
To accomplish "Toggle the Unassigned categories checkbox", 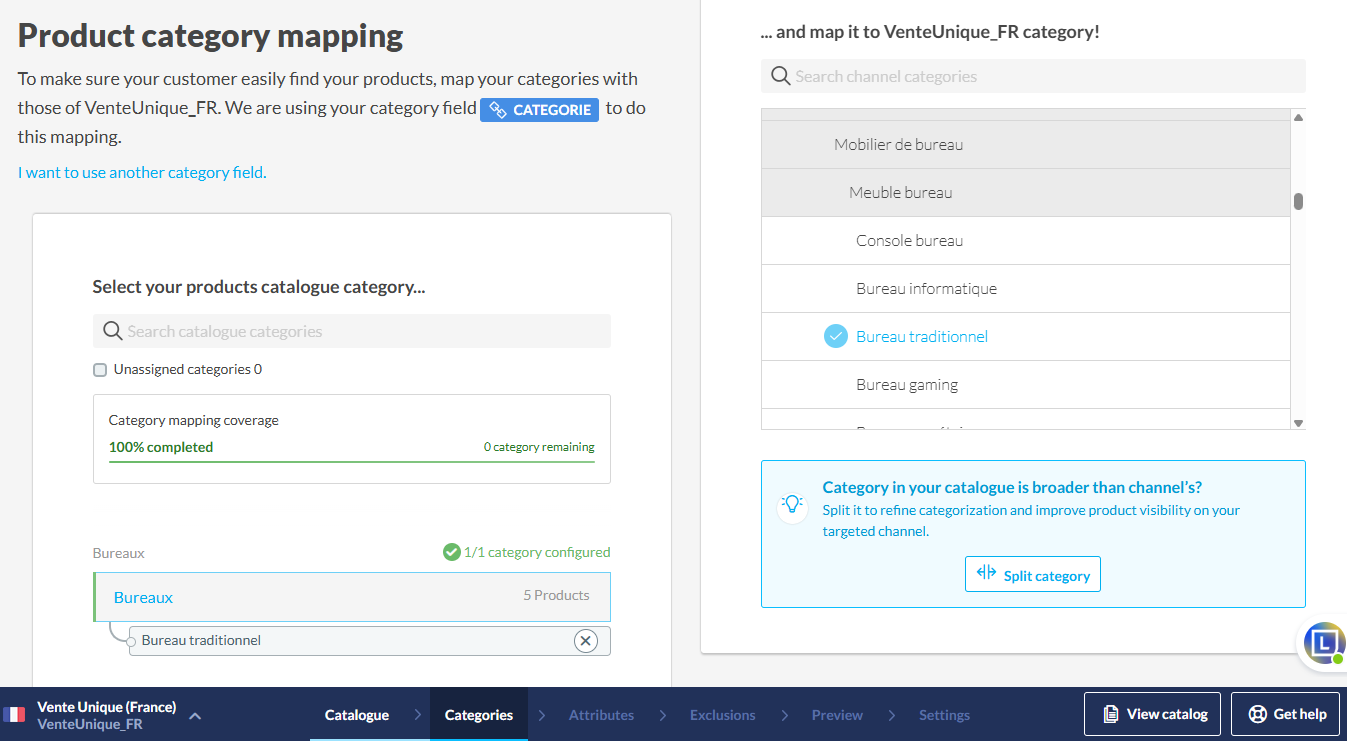I will pos(100,370).
